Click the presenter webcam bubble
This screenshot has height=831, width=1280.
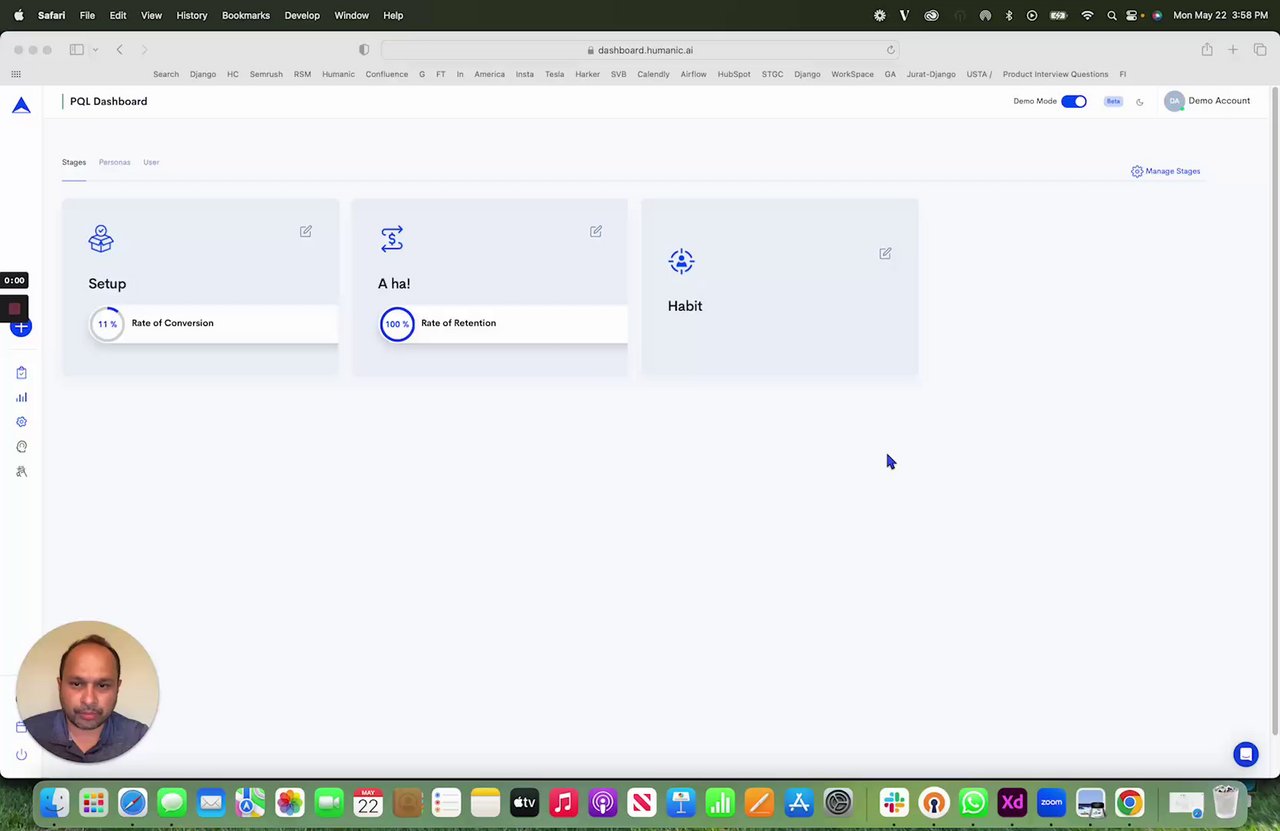pyautogui.click(x=87, y=692)
